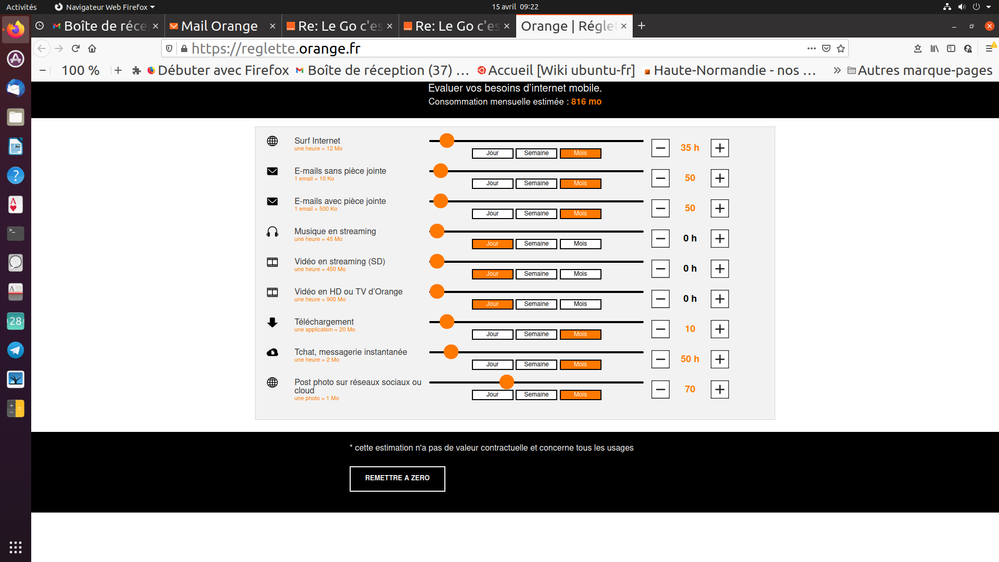Select Semaine for Surf Internet
This screenshot has width=999, height=562.
[x=536, y=153]
